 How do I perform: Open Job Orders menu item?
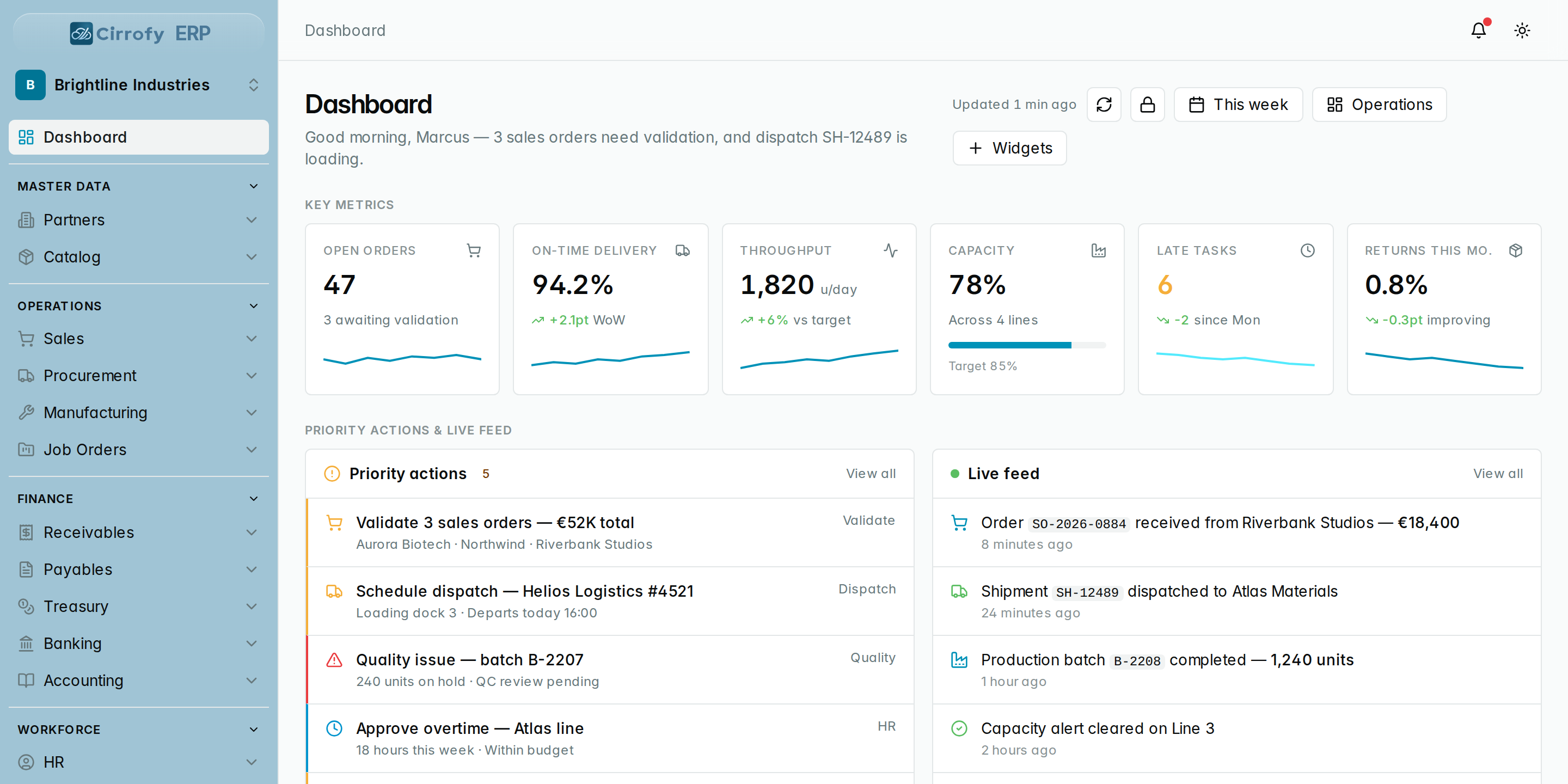139,450
